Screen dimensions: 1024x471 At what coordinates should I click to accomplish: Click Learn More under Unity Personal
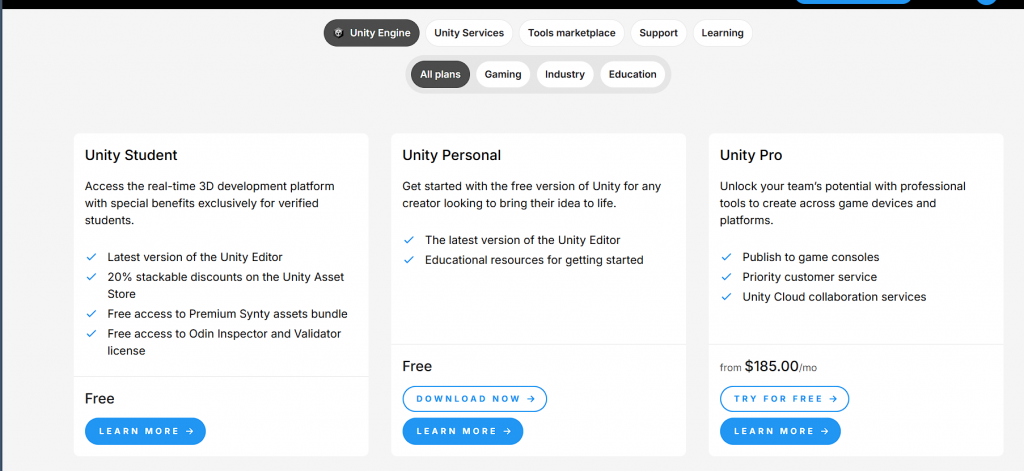click(462, 431)
